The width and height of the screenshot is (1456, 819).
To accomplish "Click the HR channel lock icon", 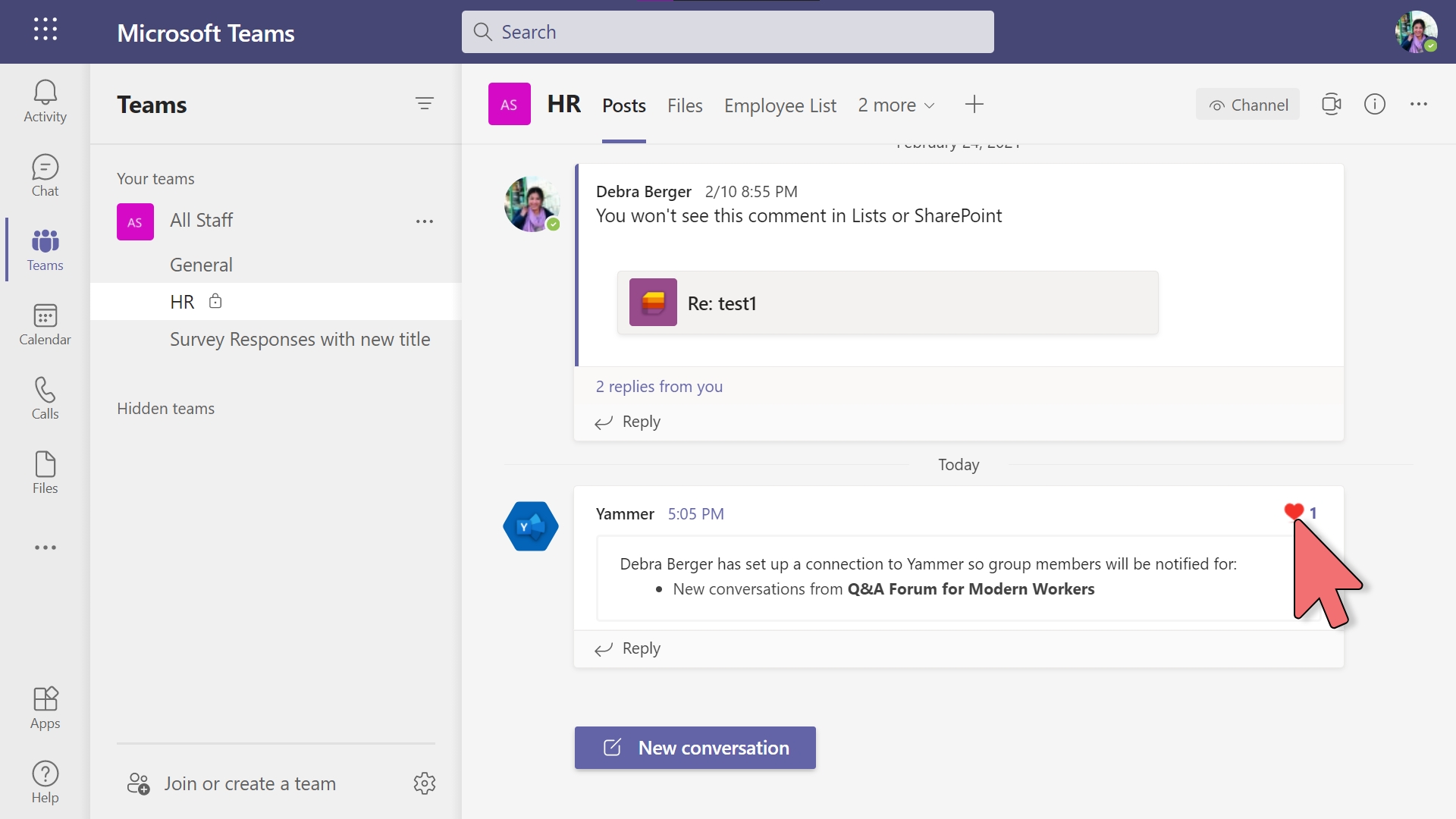I will pos(215,301).
